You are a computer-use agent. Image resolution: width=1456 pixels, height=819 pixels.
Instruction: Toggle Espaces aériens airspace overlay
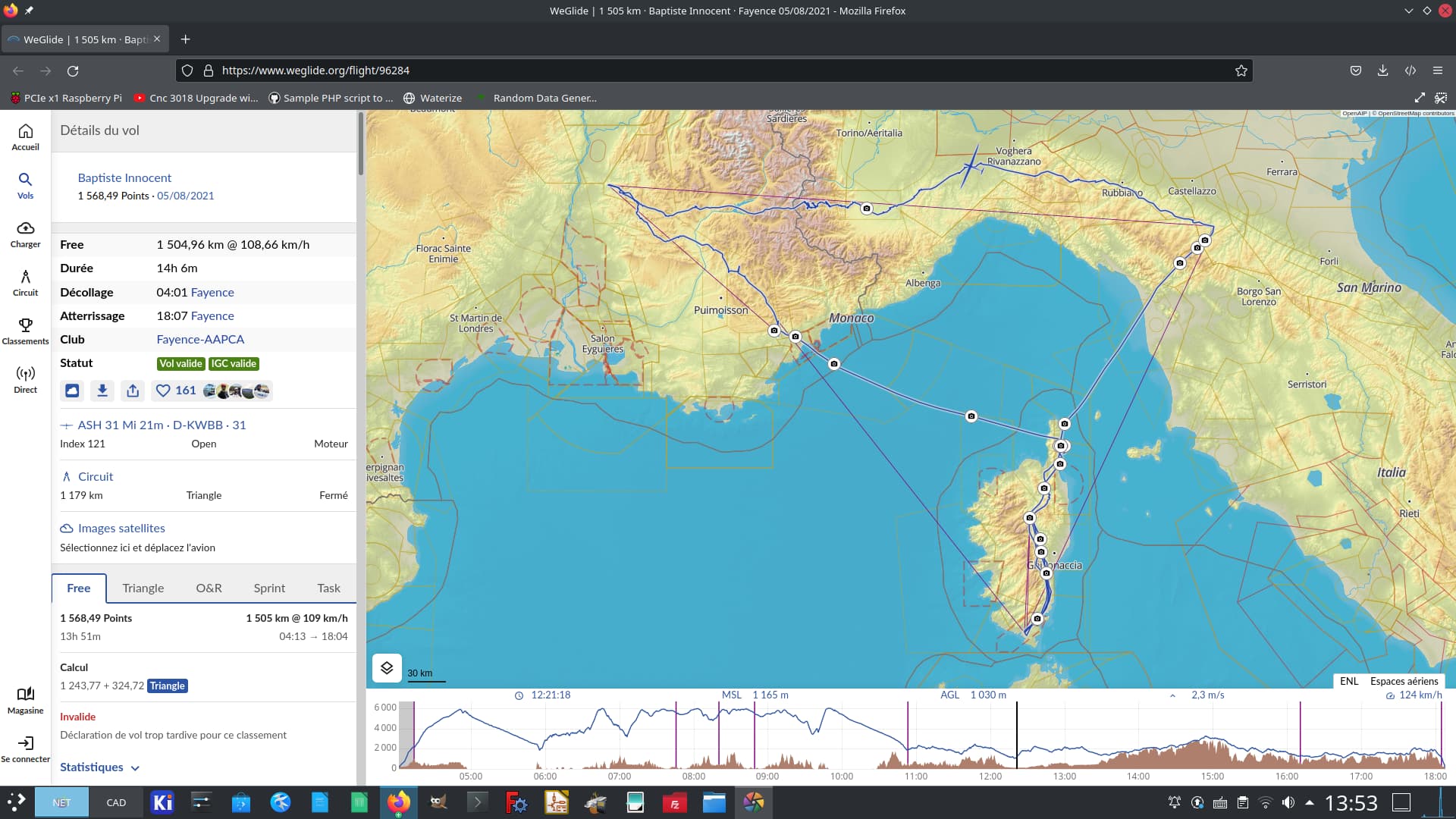point(1404,681)
